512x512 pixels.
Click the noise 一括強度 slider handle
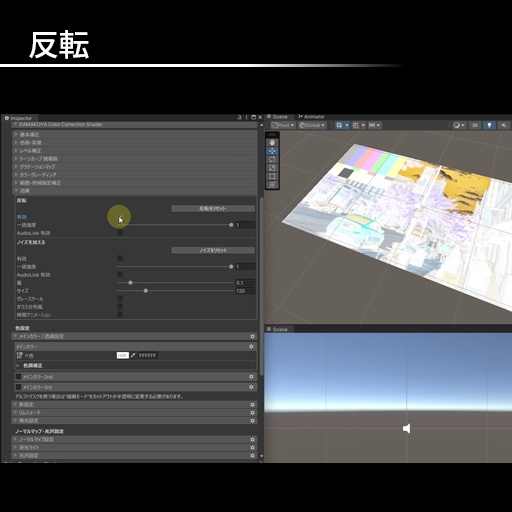point(231,267)
